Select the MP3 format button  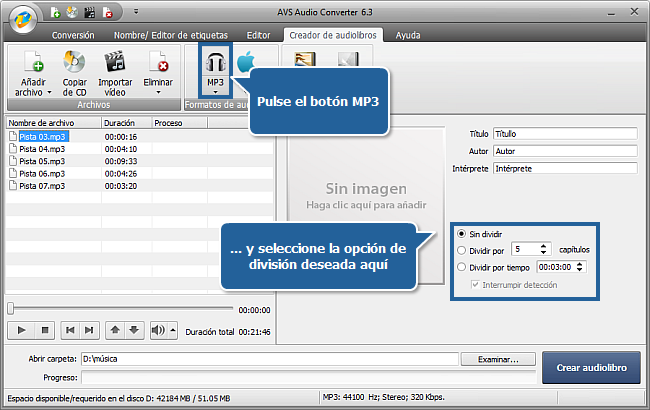(215, 66)
